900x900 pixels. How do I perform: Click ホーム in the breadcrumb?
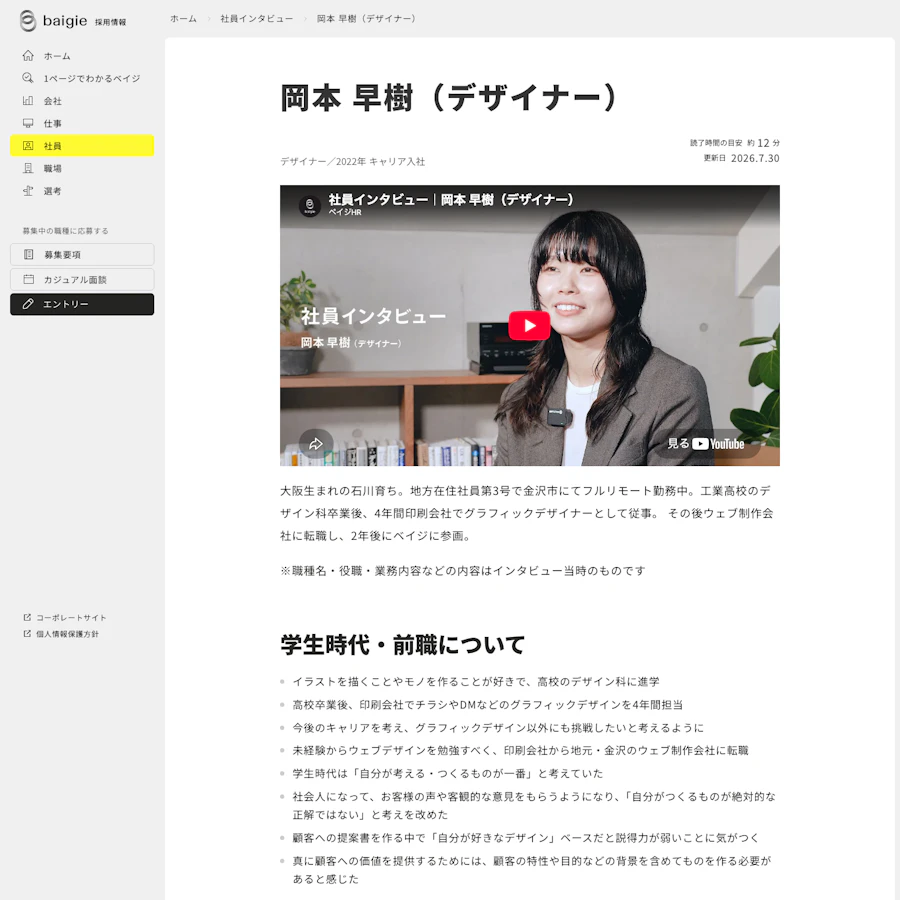click(183, 19)
